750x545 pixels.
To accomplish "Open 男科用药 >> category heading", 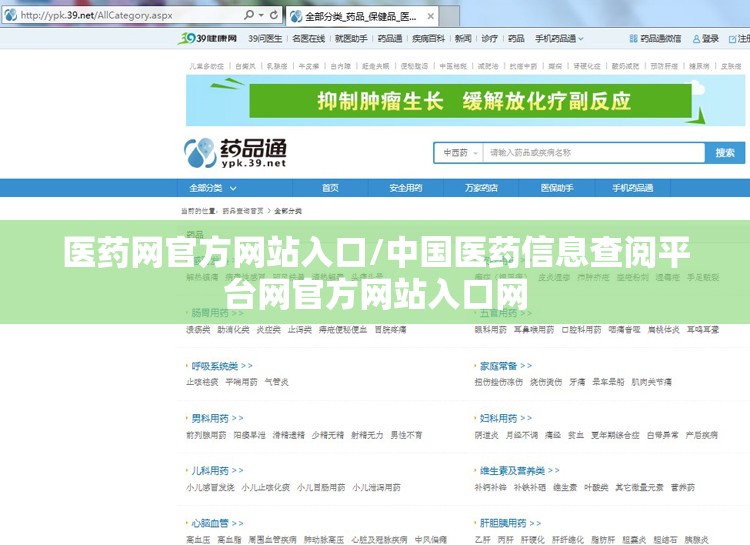I will click(x=217, y=419).
